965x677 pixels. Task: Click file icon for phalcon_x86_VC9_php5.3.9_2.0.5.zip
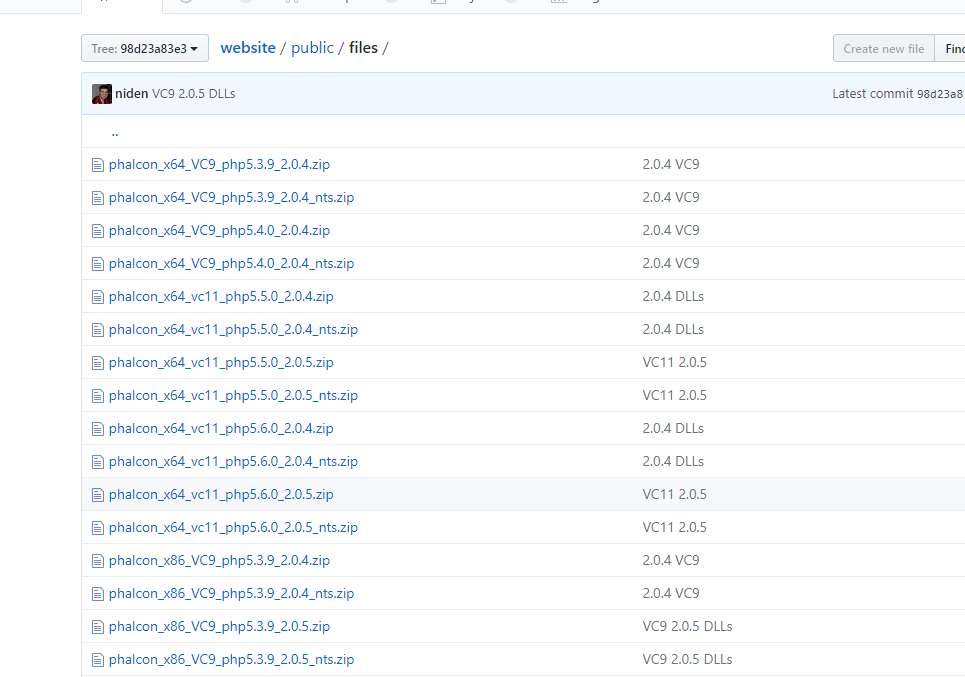point(97,627)
